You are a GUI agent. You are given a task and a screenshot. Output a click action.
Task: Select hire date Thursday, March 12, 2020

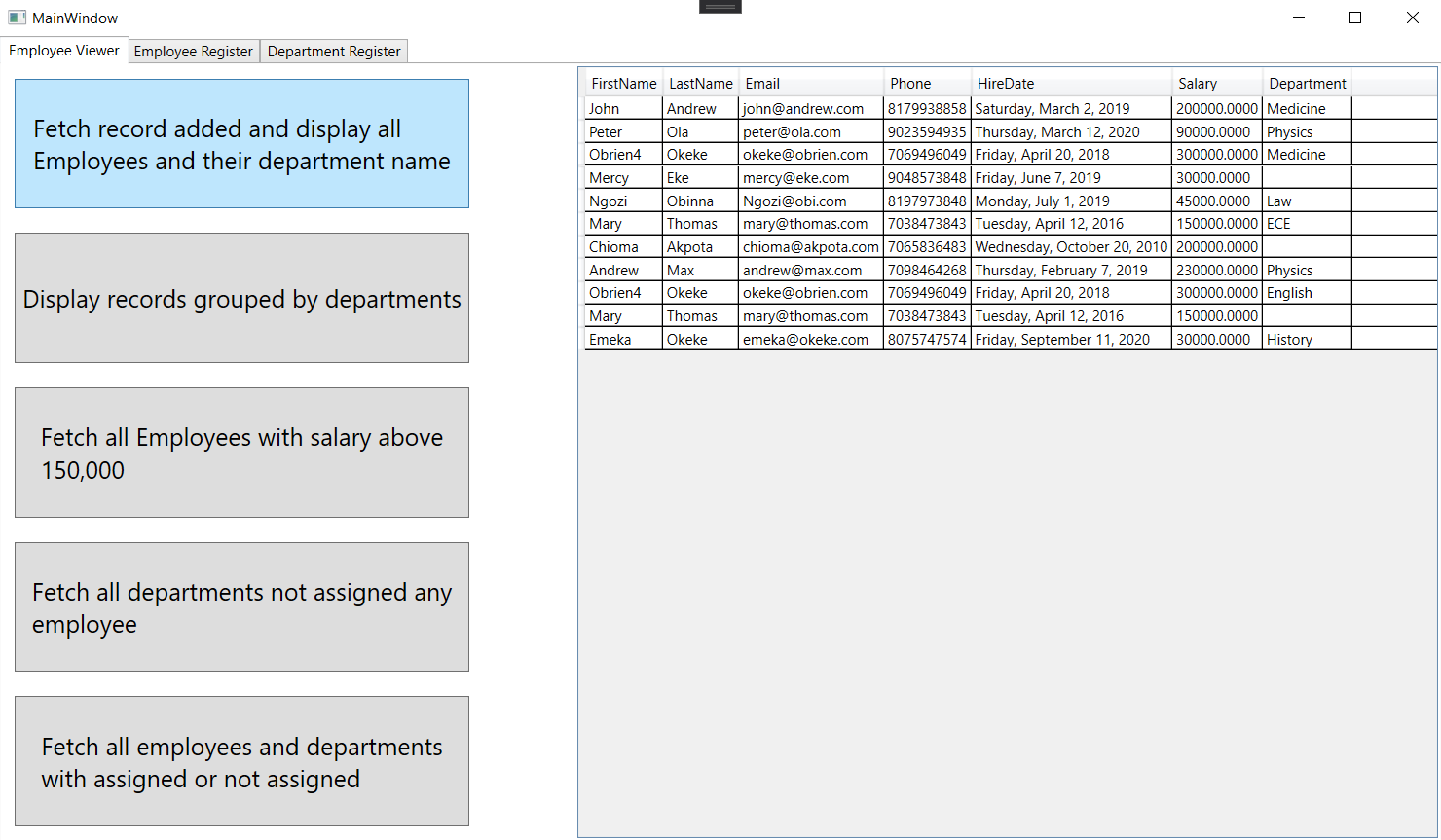click(x=1071, y=132)
